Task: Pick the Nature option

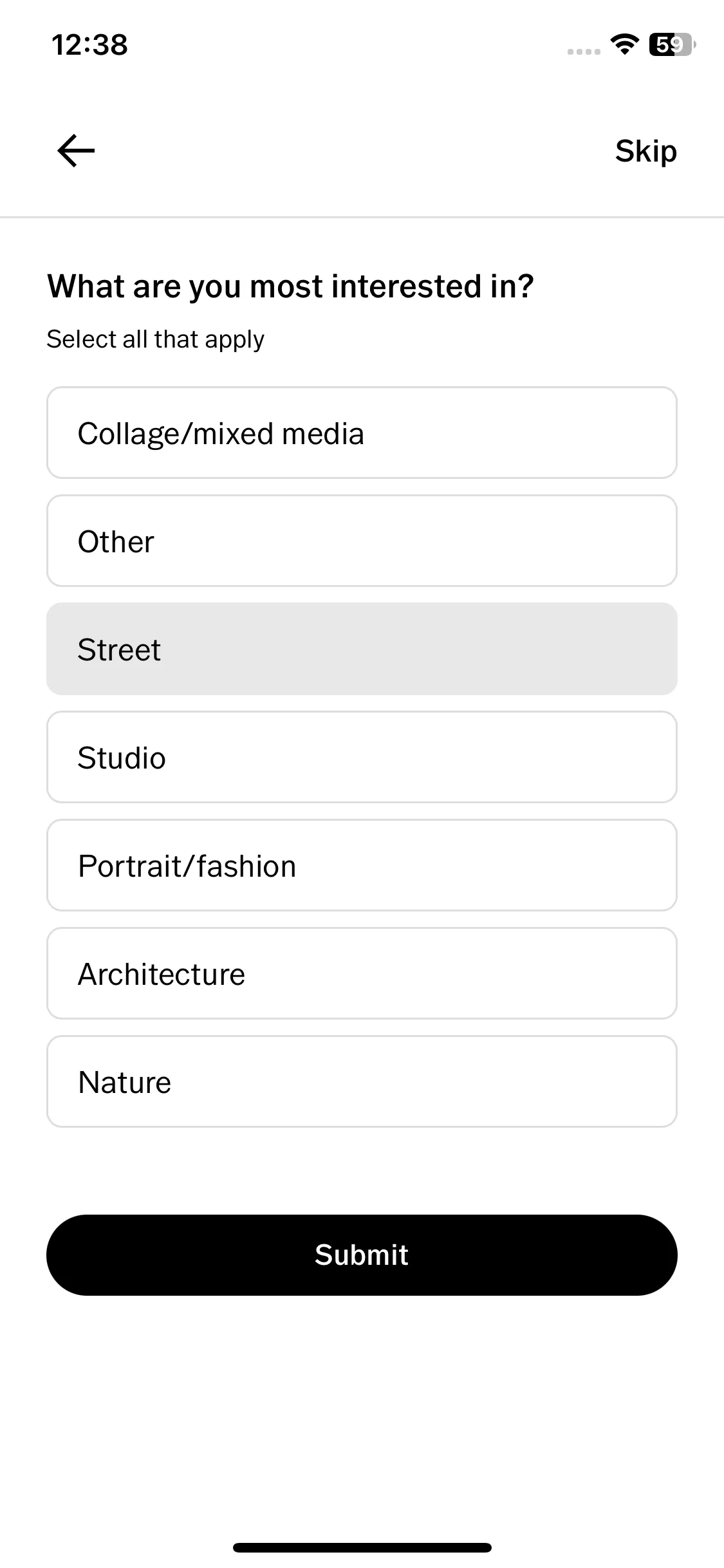Action: point(362,1081)
